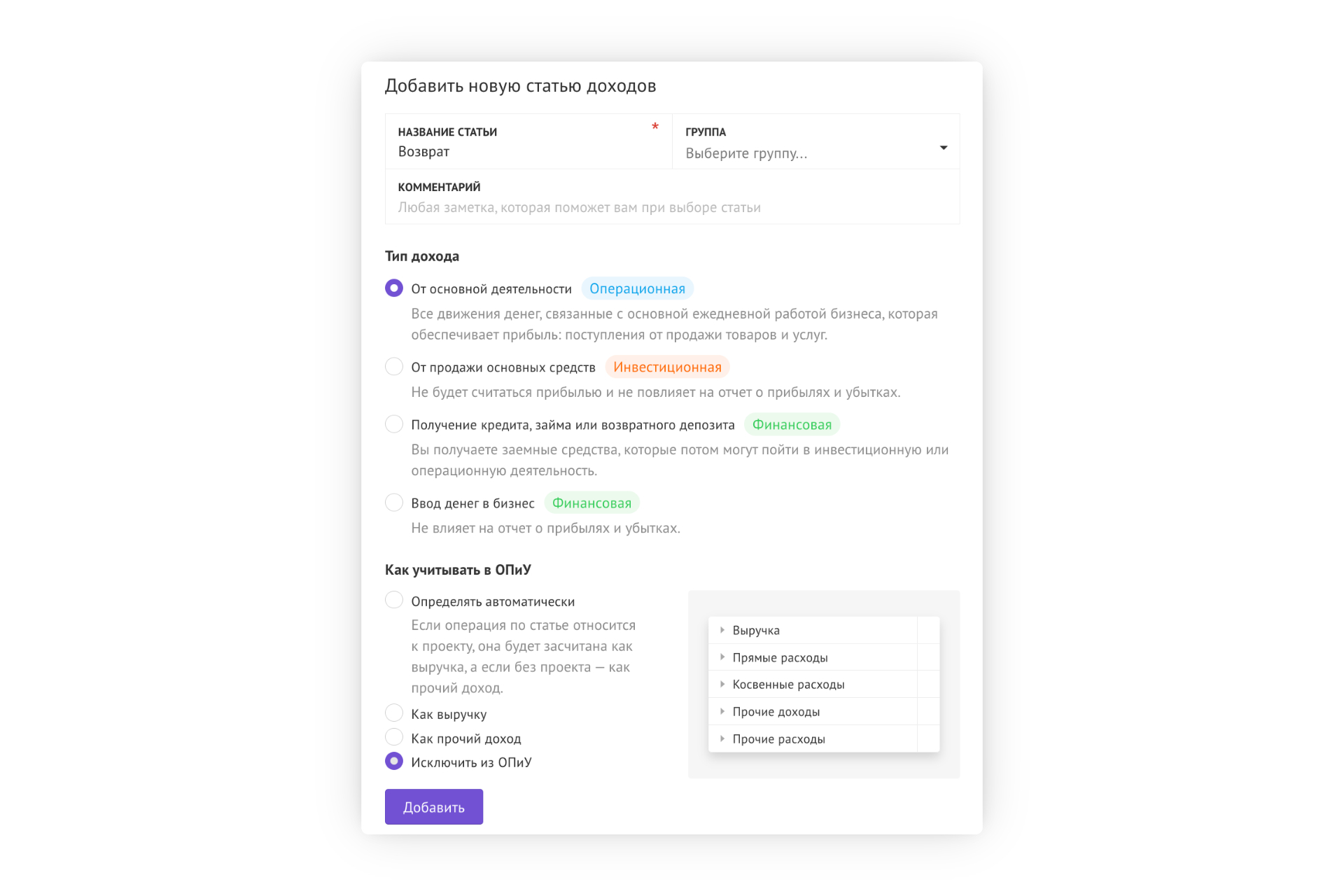The width and height of the screenshot is (1344, 896).
Task: Choose Исключить из ОПиУ radio option
Action: [394, 762]
